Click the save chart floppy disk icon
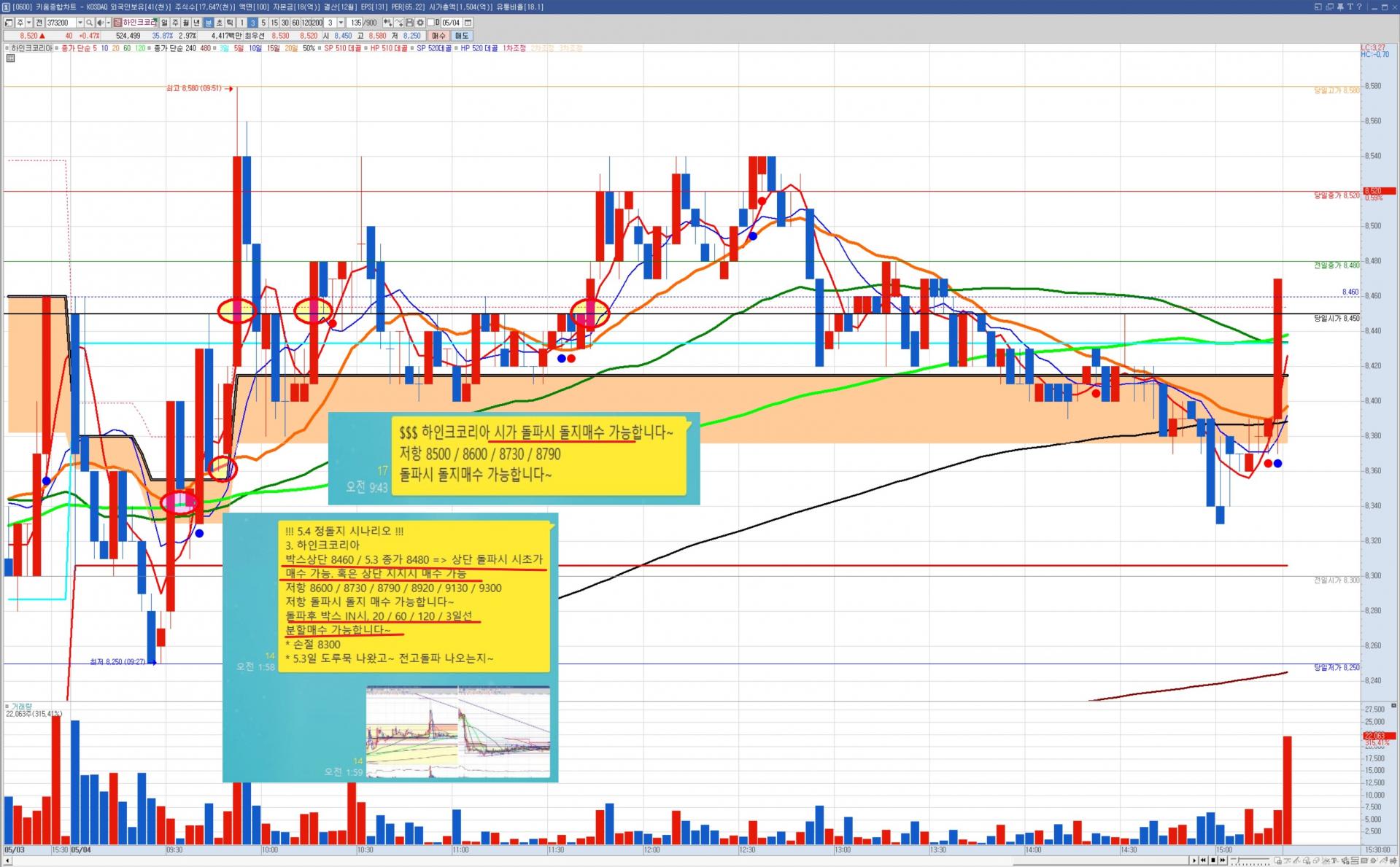Viewport: 1400px width, 867px height. pos(409,23)
